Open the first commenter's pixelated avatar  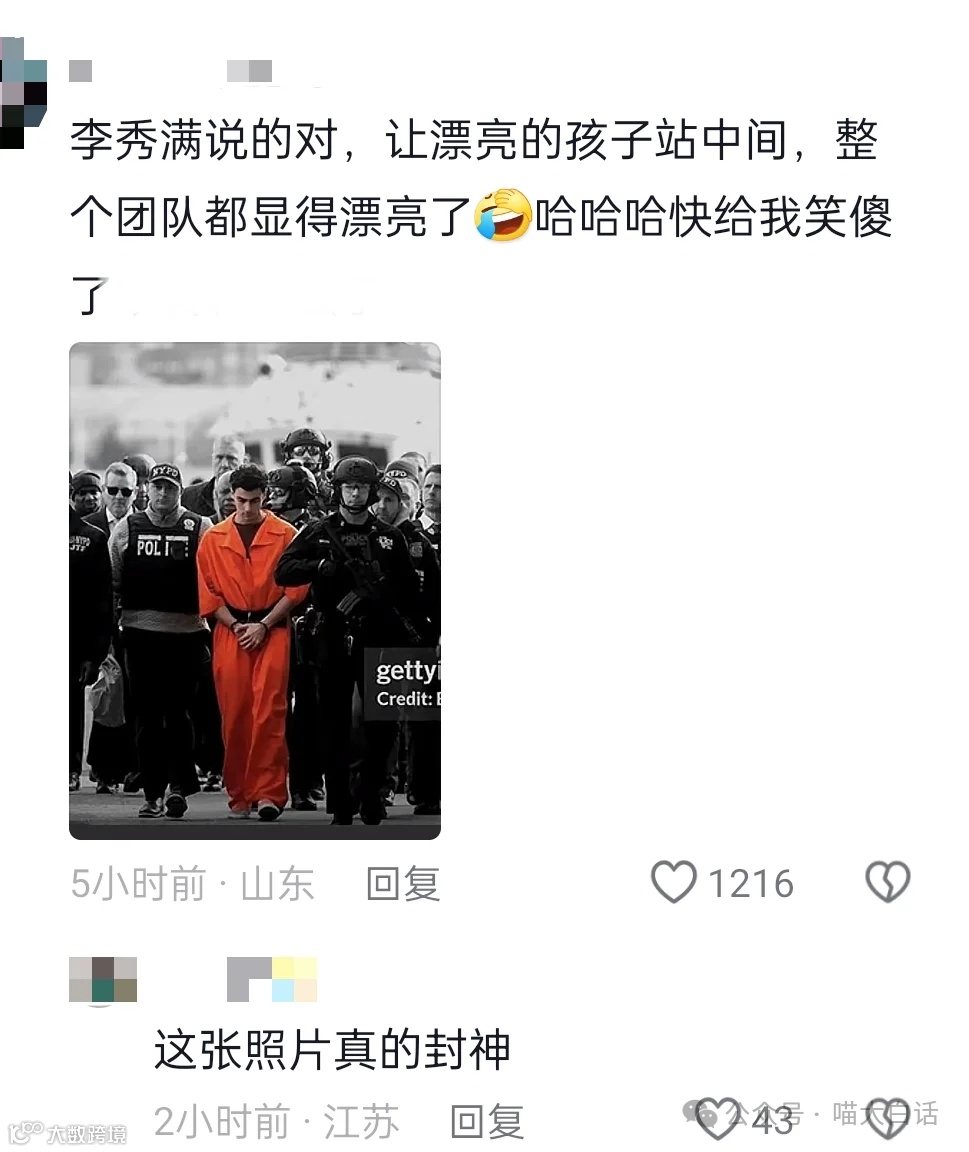24,93
